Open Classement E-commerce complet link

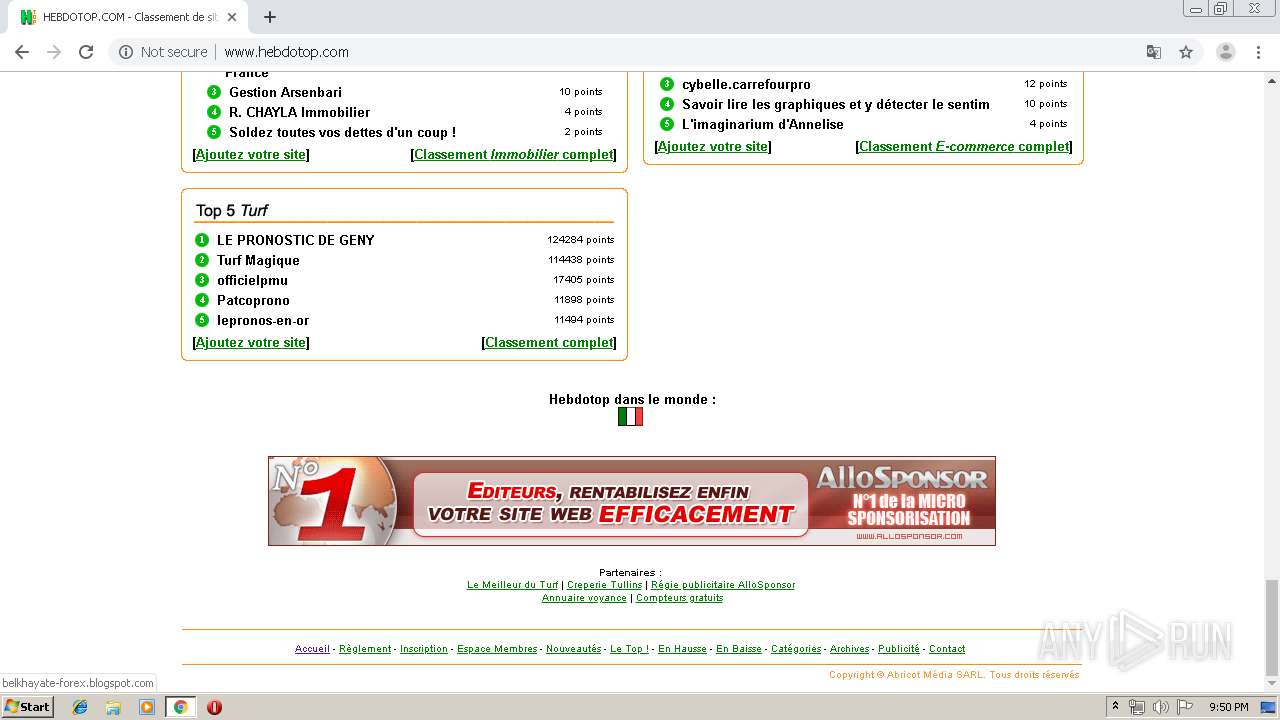pyautogui.click(x=964, y=146)
